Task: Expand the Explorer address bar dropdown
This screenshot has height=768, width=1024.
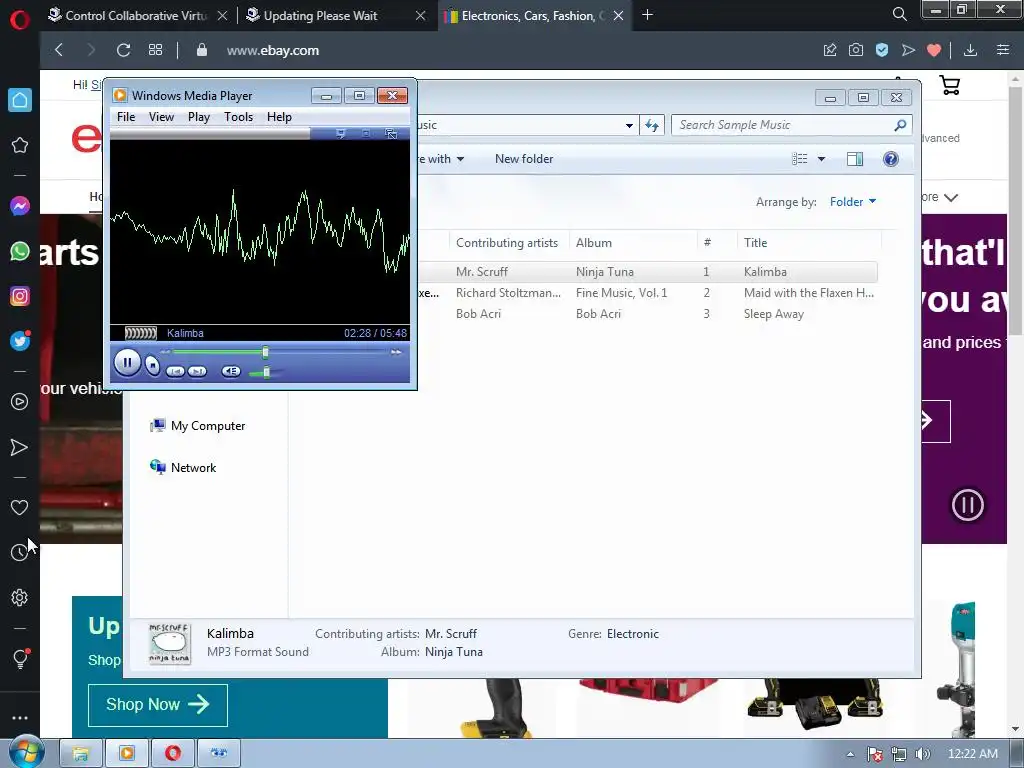Action: (x=629, y=125)
